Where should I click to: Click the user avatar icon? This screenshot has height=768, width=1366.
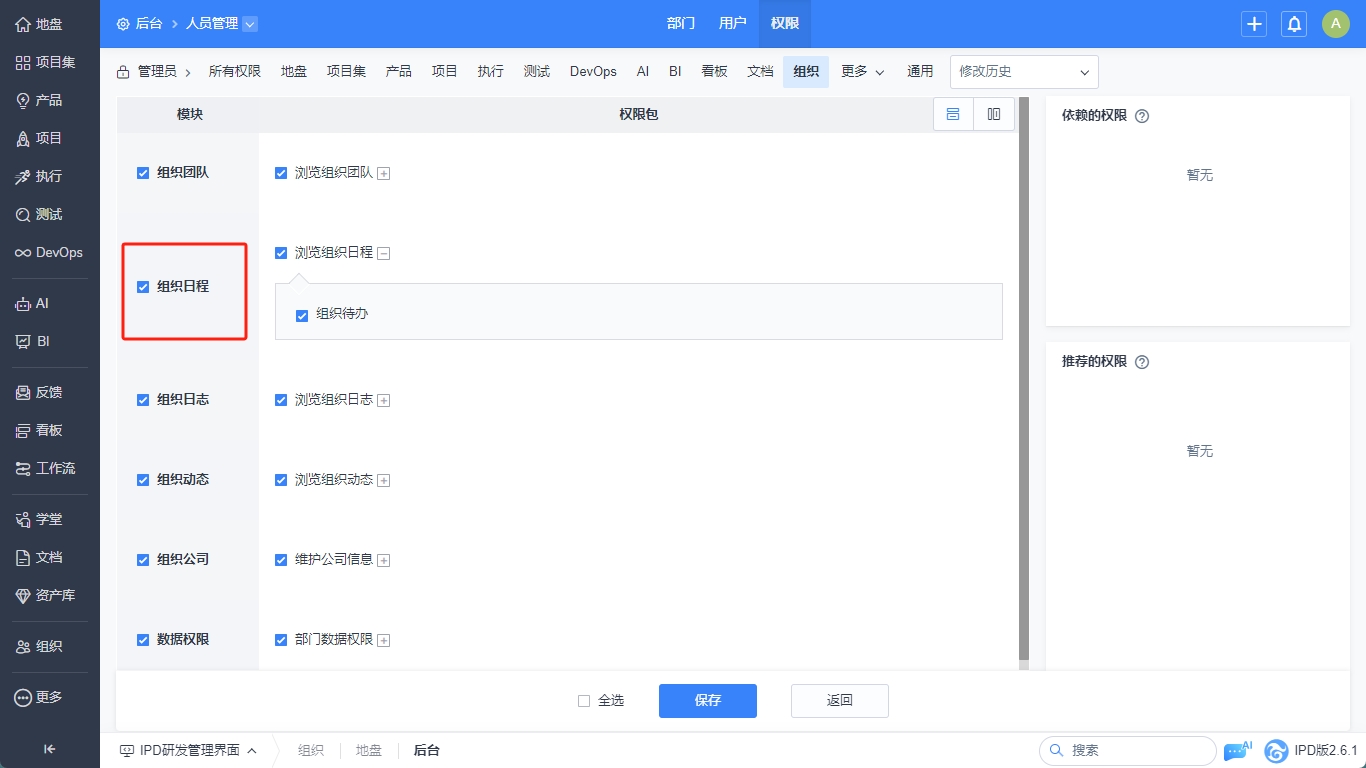point(1336,24)
